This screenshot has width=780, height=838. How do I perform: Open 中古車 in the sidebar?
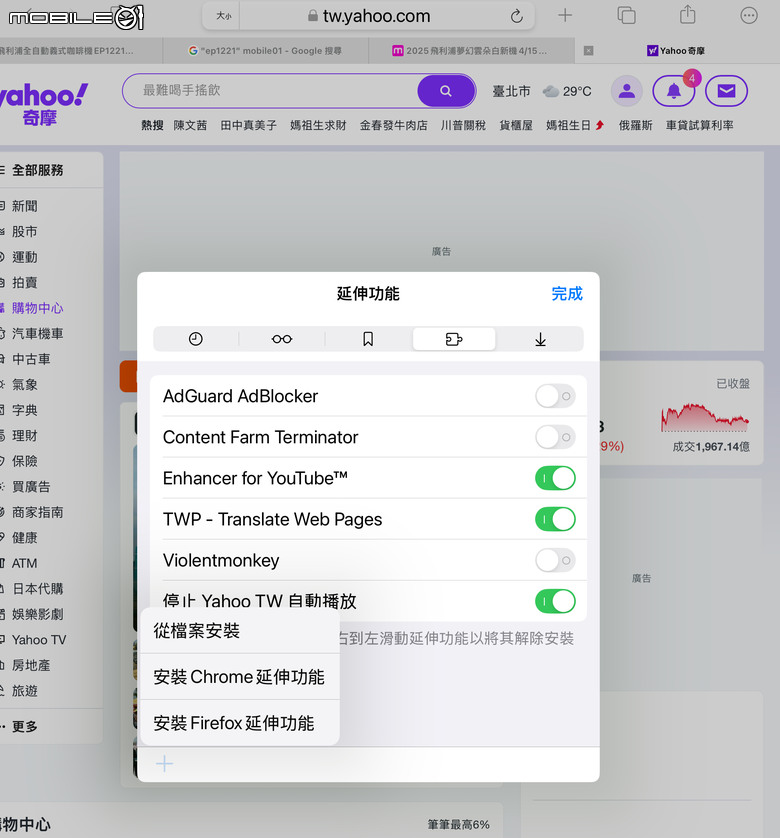pos(31,359)
